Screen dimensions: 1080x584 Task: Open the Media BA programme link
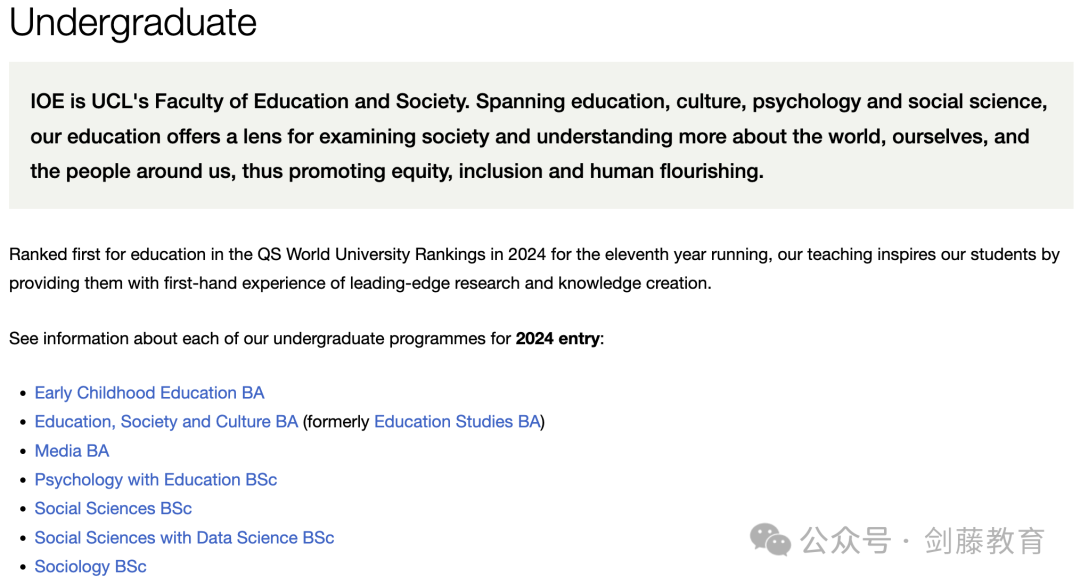click(72, 450)
